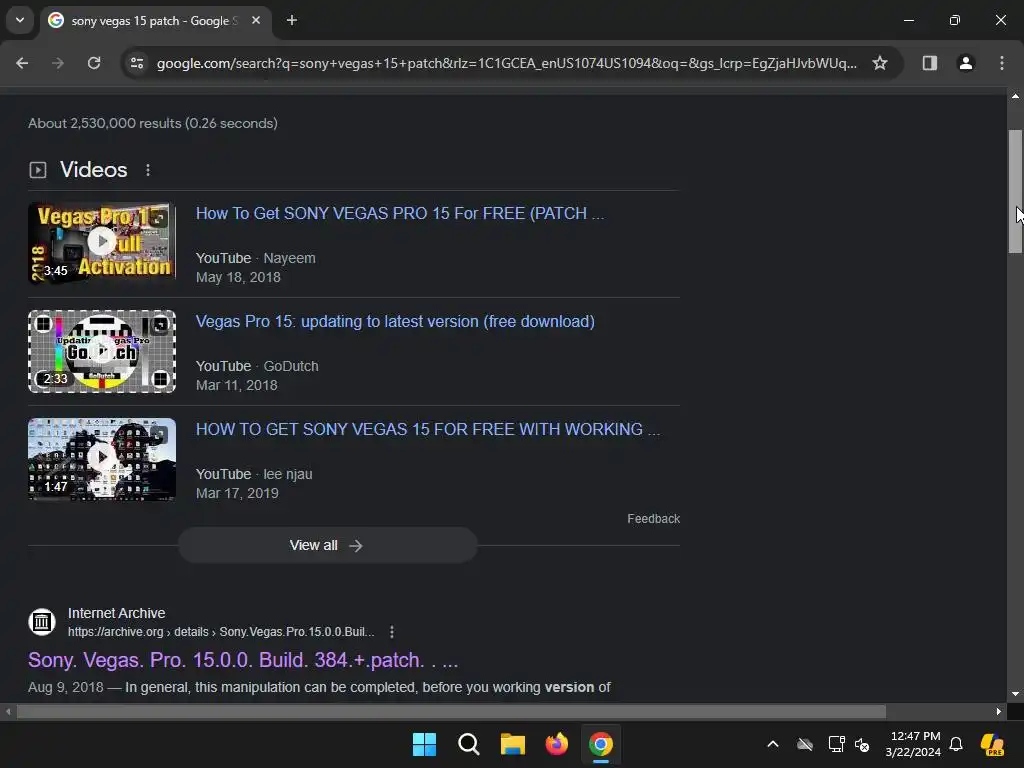Click the View all videos button

point(327,545)
